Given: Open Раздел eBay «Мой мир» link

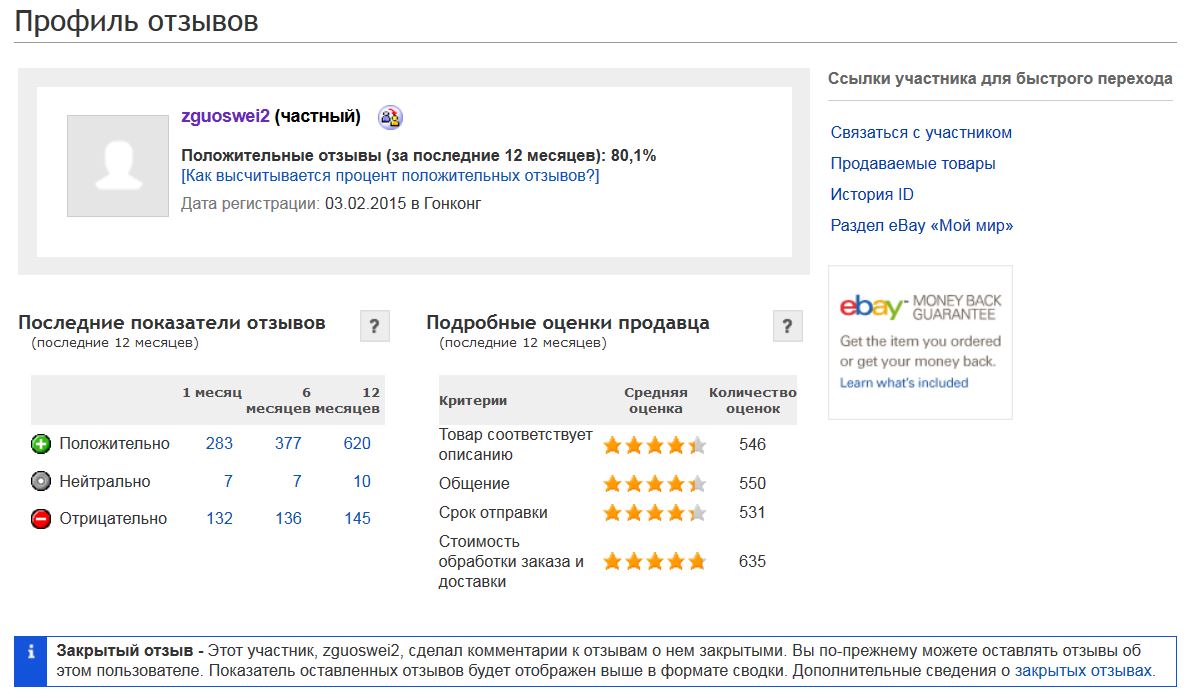Looking at the screenshot, I should point(922,226).
